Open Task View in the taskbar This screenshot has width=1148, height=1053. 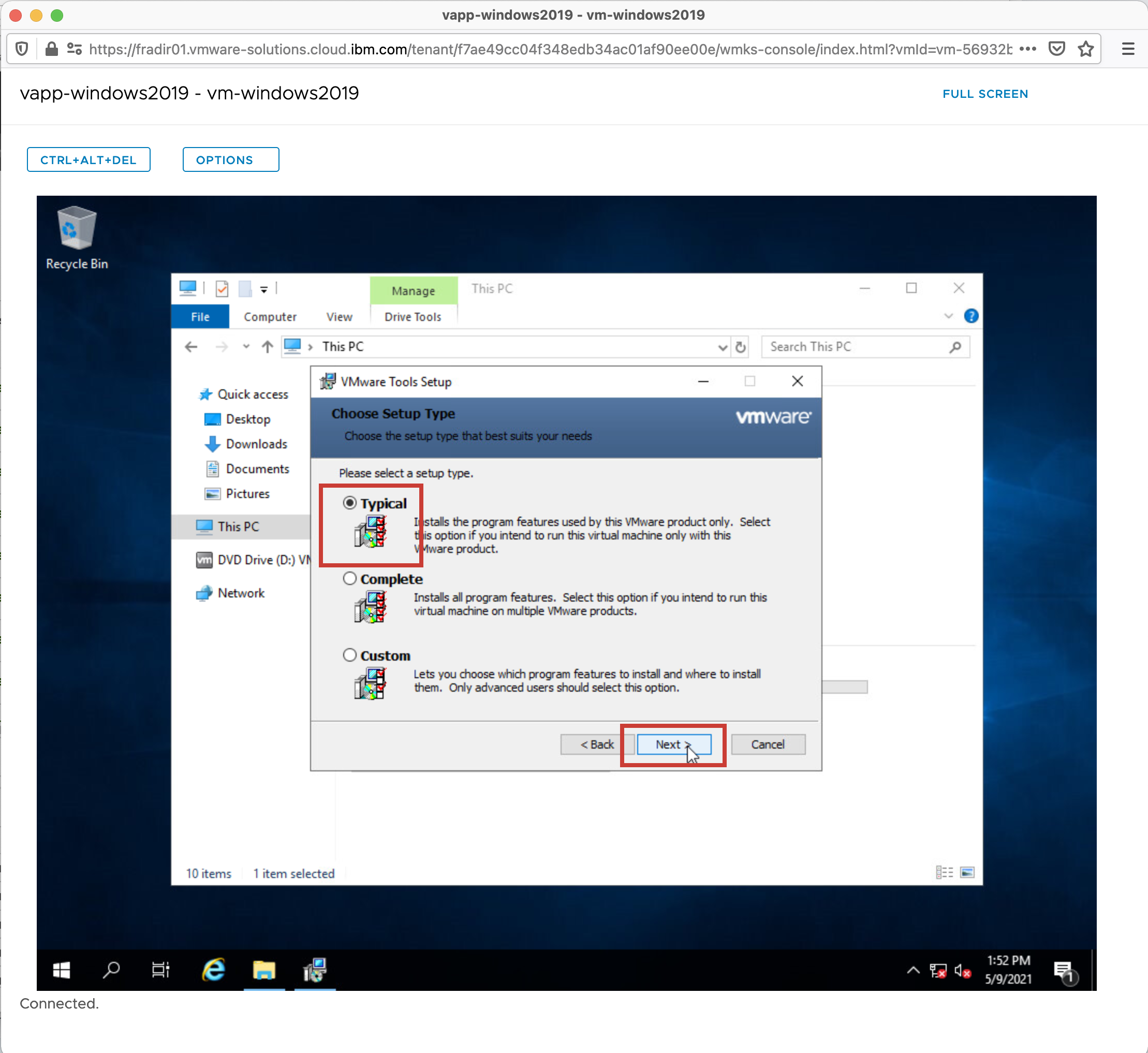[160, 970]
